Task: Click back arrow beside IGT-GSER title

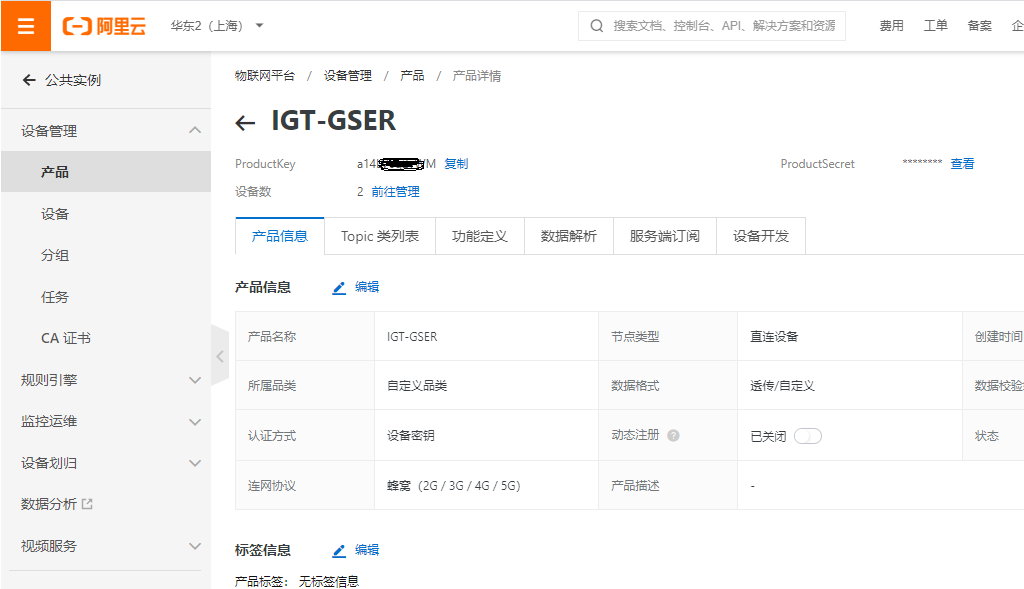Action: pyautogui.click(x=245, y=122)
